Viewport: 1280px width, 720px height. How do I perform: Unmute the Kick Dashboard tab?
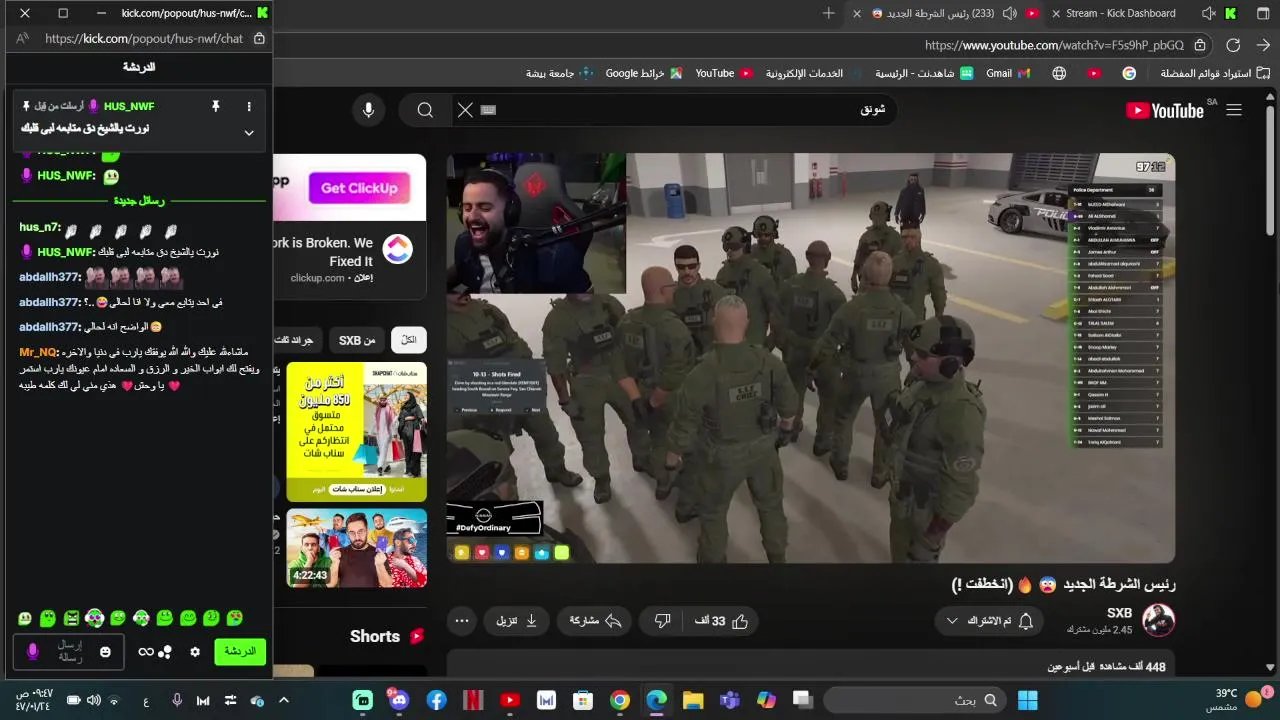1208,13
